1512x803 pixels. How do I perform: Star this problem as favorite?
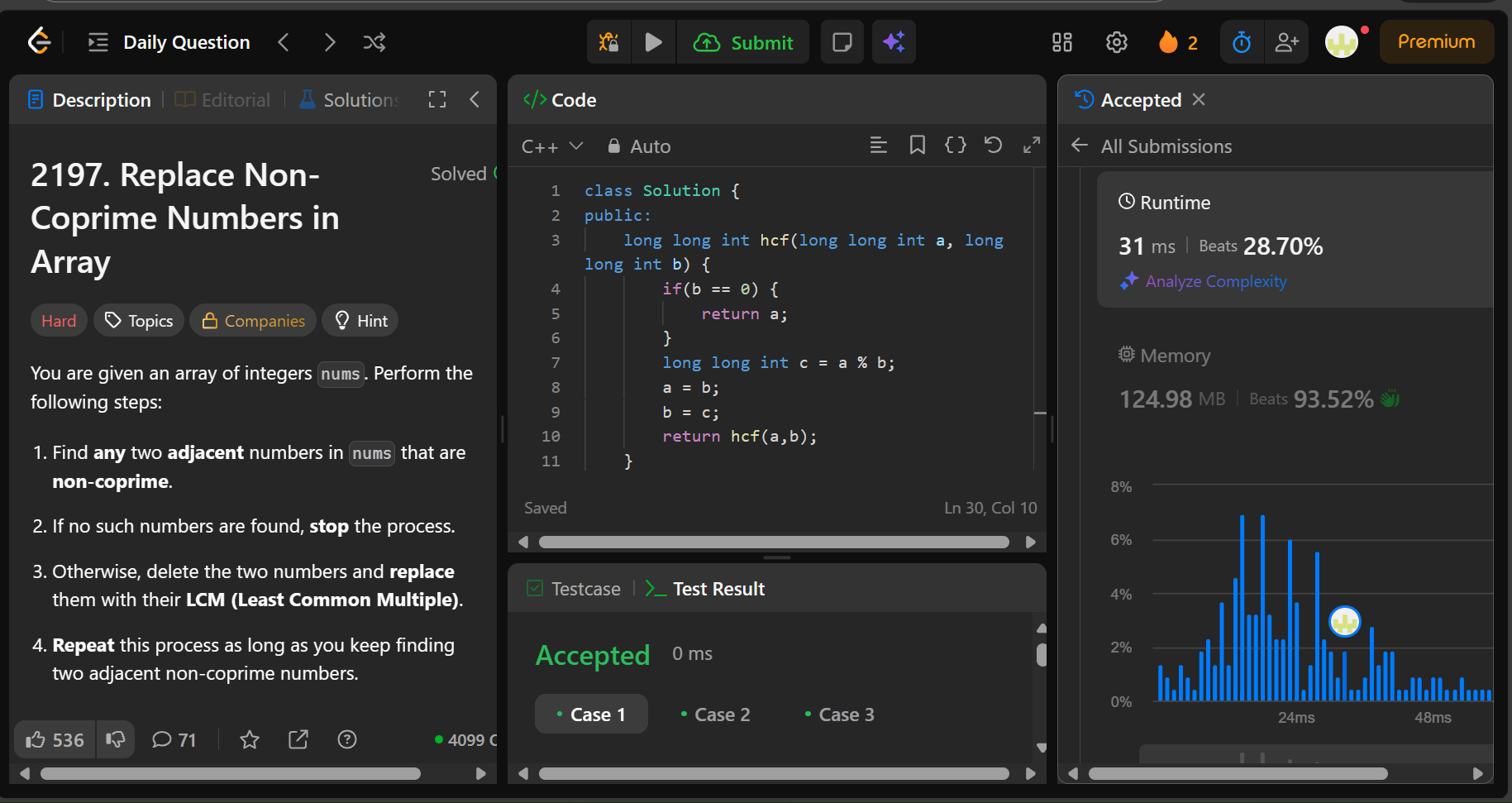click(x=250, y=739)
